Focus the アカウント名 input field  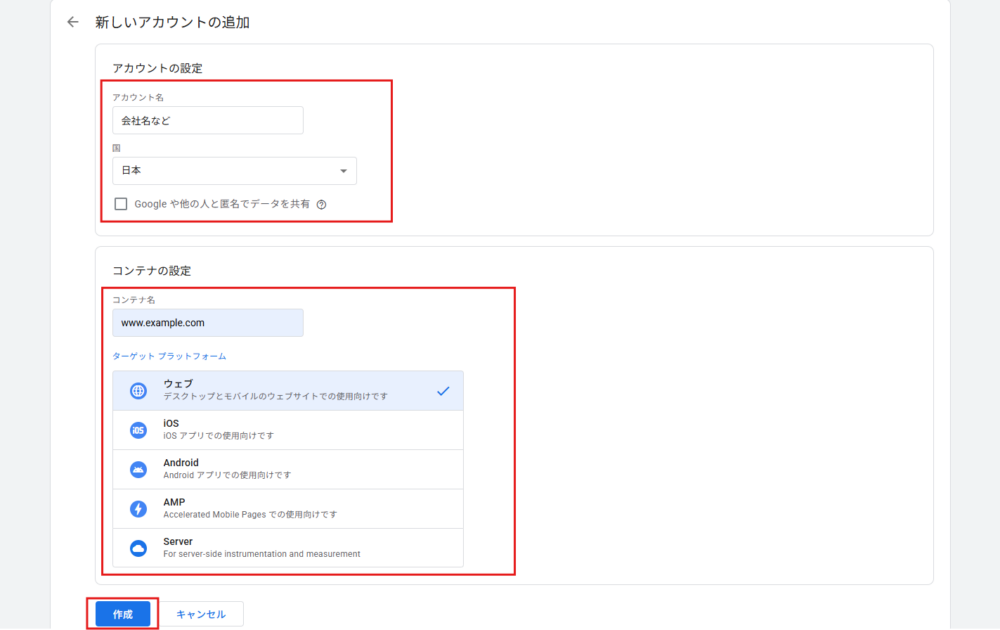pos(207,121)
